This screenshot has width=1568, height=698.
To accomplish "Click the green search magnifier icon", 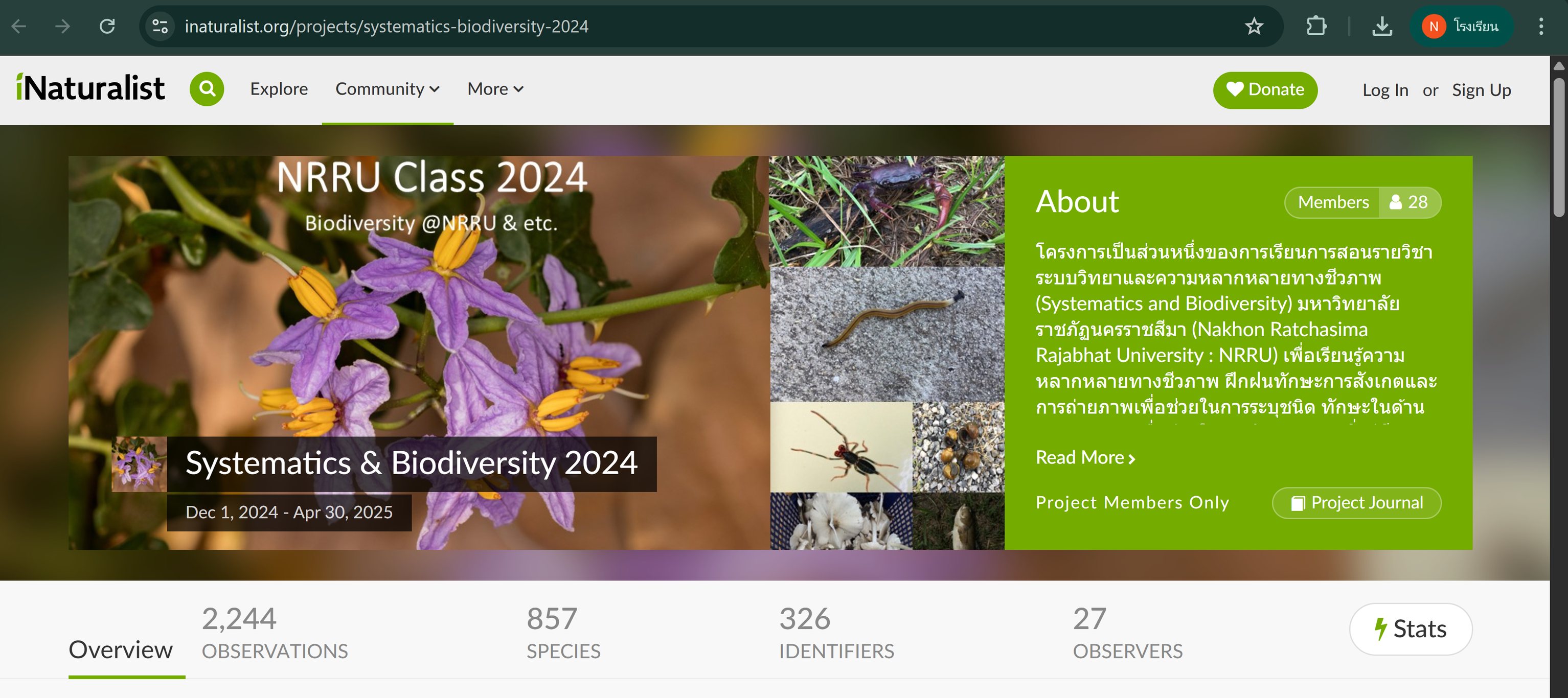I will pyautogui.click(x=207, y=89).
